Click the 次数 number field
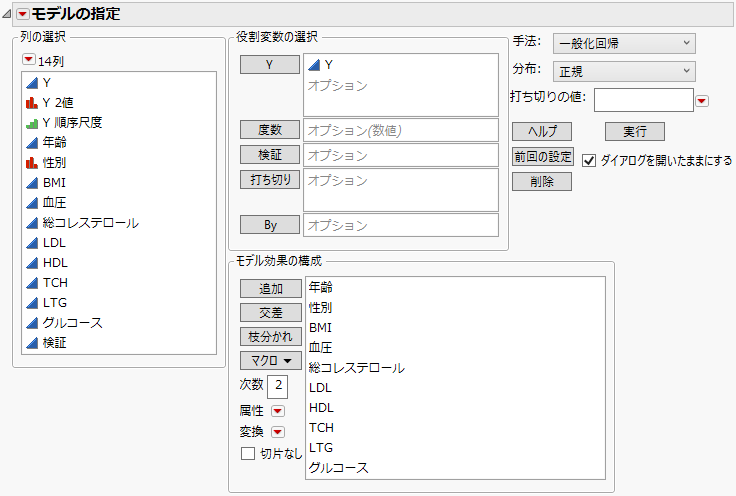 [277, 385]
